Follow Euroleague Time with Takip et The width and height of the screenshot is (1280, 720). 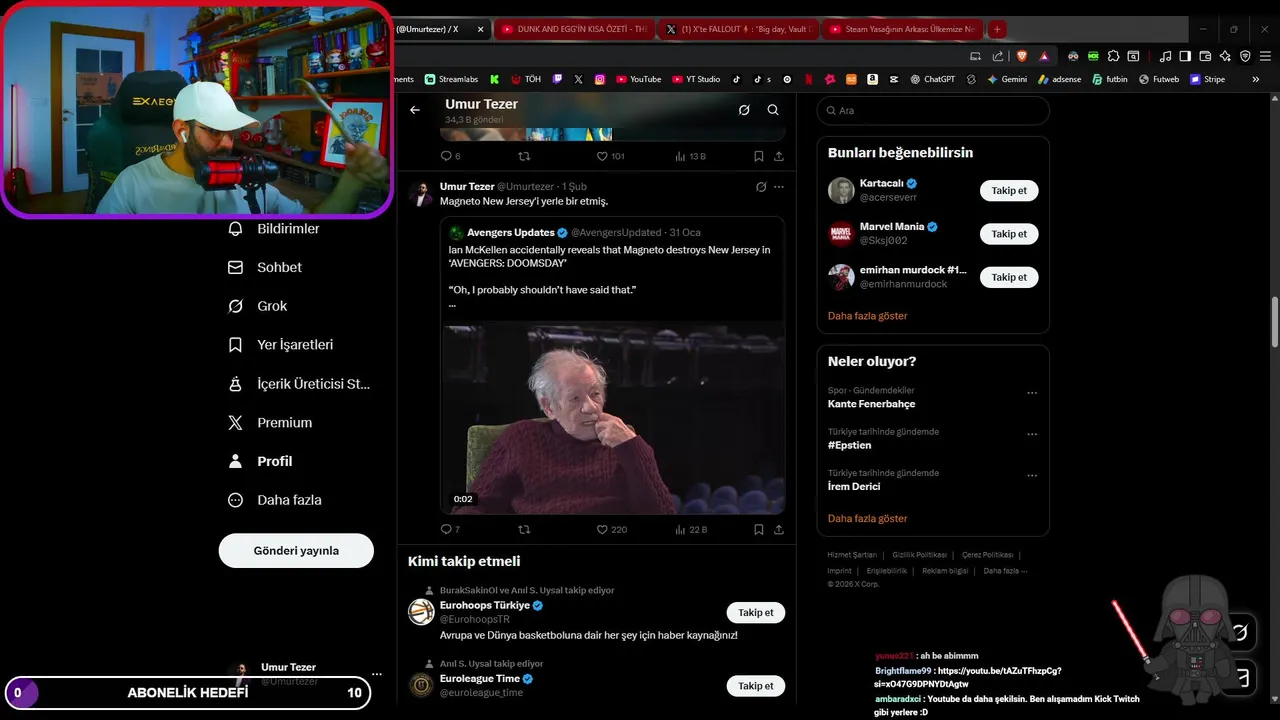pos(756,686)
